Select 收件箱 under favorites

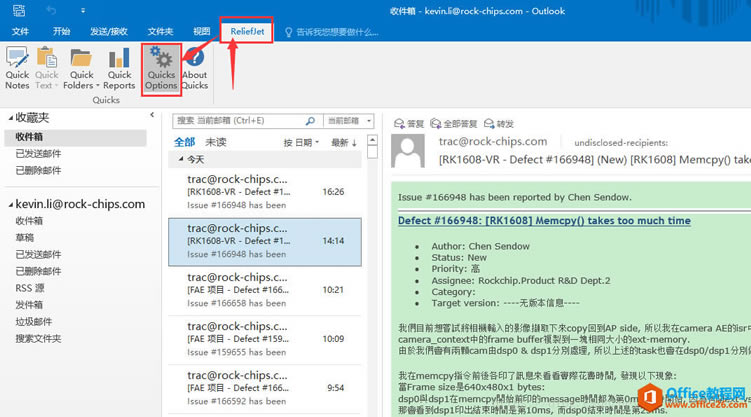pyautogui.click(x=75, y=137)
